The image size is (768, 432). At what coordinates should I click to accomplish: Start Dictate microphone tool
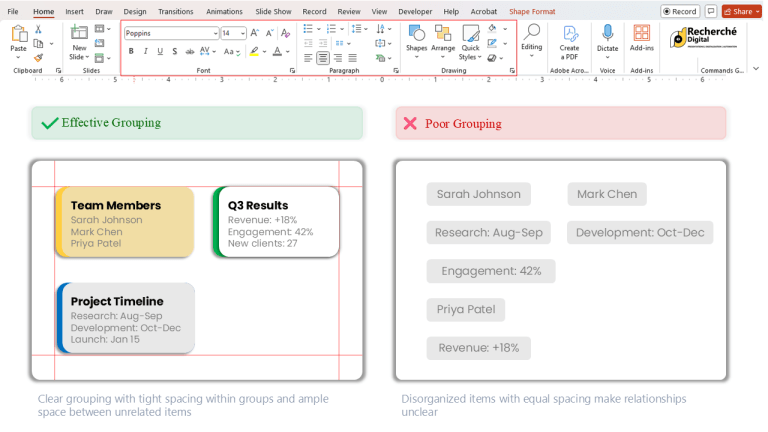pyautogui.click(x=607, y=42)
